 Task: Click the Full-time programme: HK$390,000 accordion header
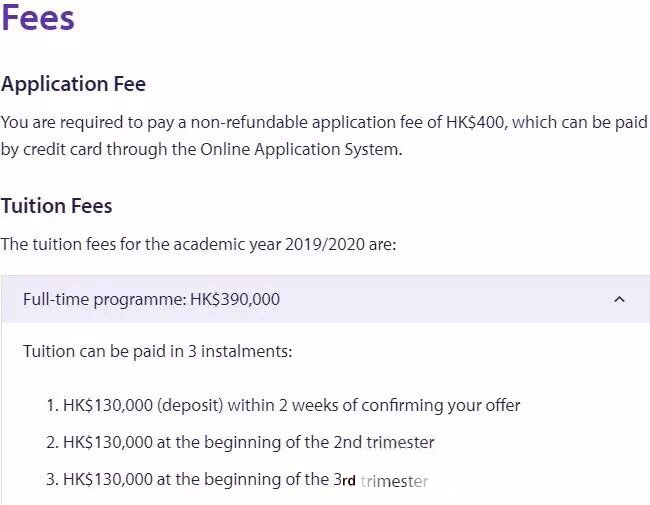point(326,299)
